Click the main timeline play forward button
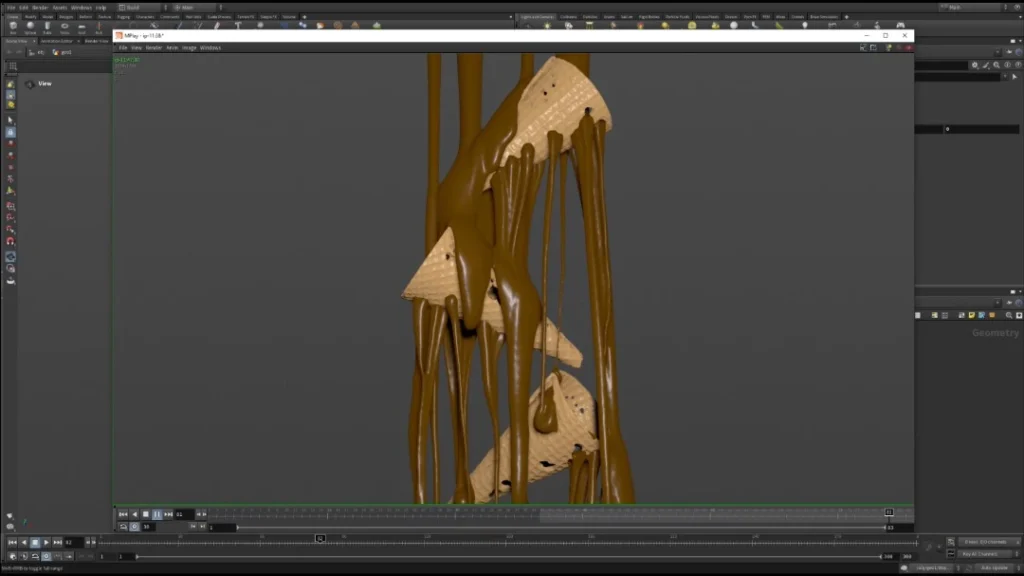The width and height of the screenshot is (1024, 576). [46, 543]
